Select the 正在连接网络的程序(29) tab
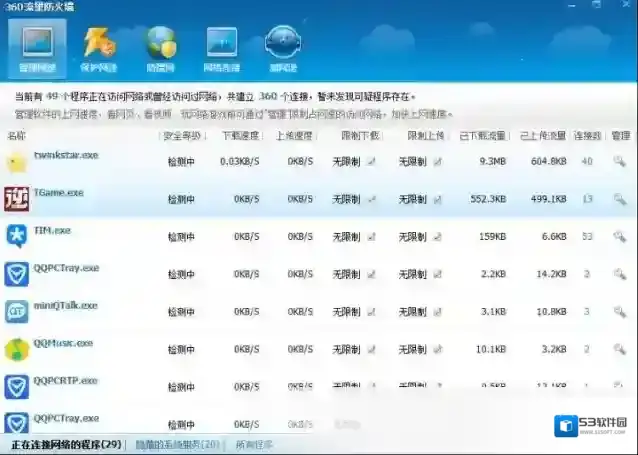 pyautogui.click(x=66, y=444)
